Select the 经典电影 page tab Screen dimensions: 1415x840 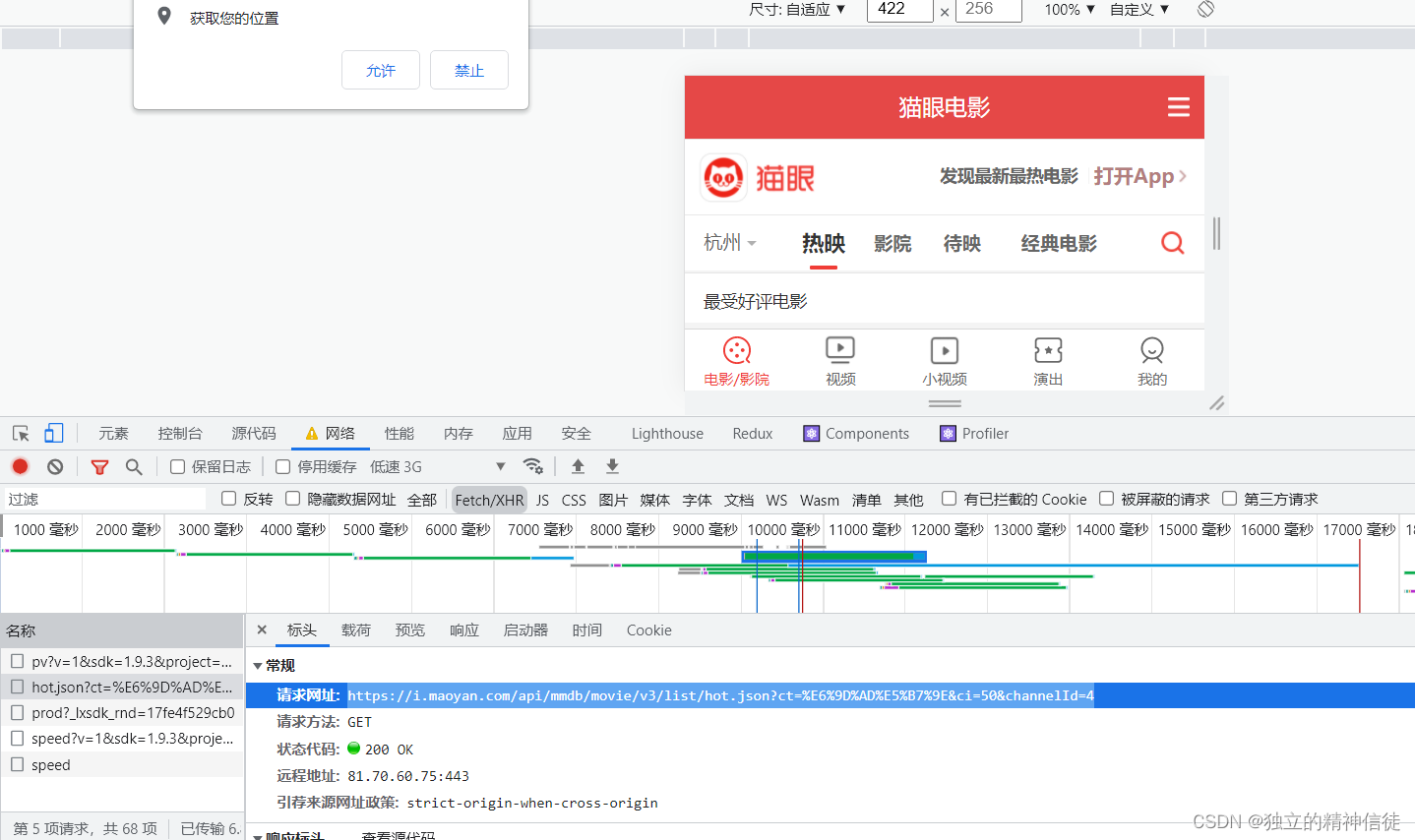[1059, 243]
